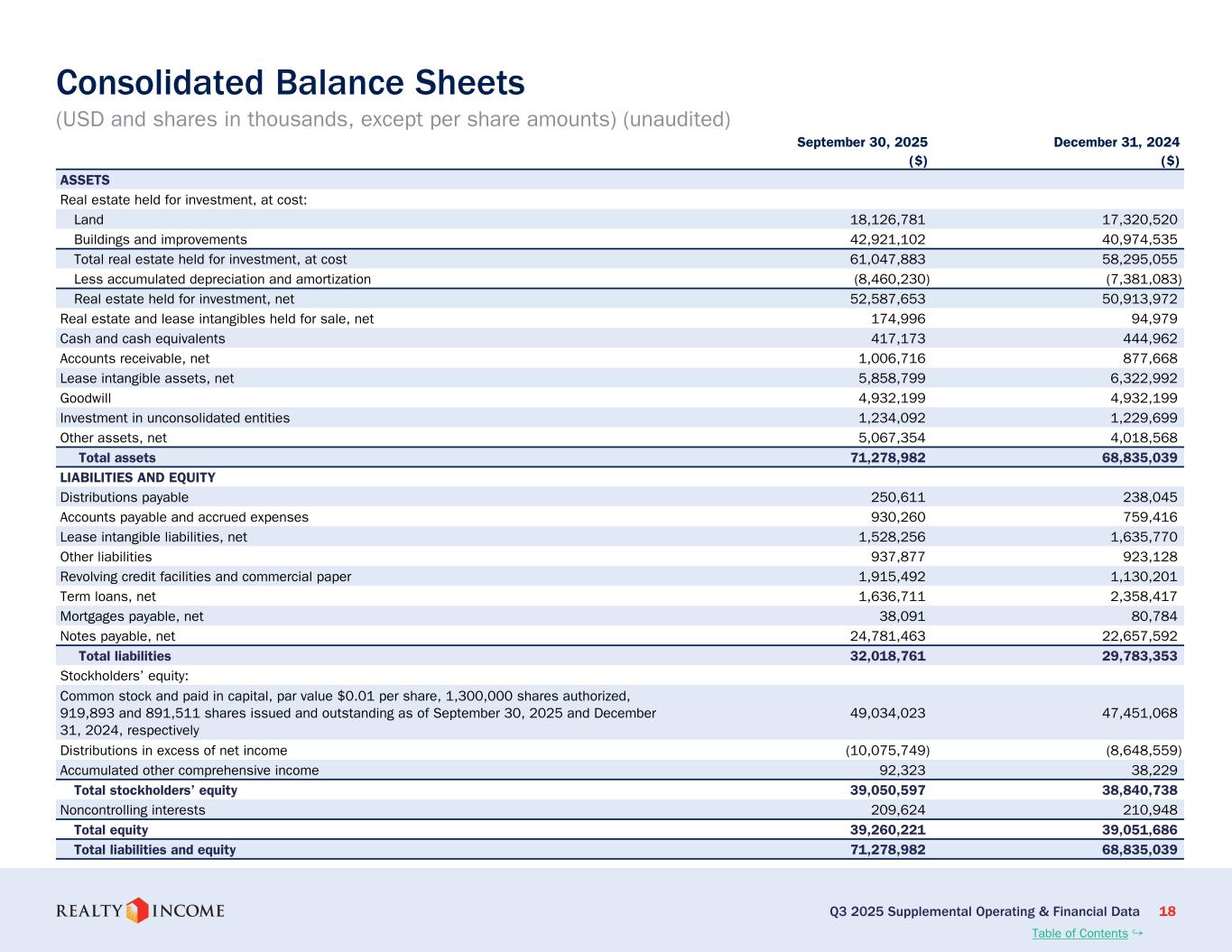Screen dimensions: 1232x952
Task: Select the LIABILITIES AND EQUITY section header
Action: pyautogui.click(x=137, y=477)
